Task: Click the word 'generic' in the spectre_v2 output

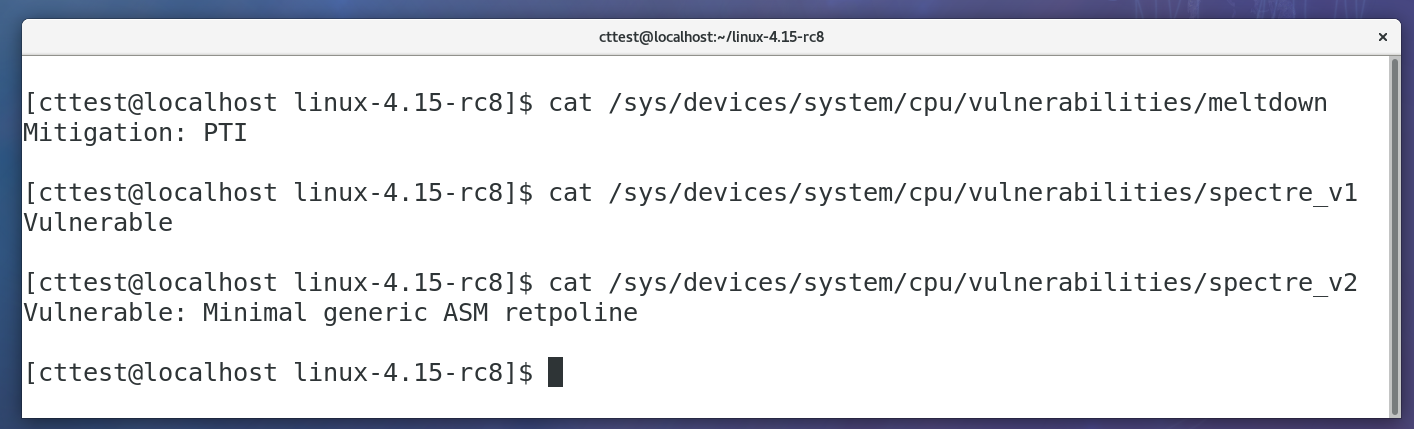Action: pyautogui.click(x=375, y=313)
